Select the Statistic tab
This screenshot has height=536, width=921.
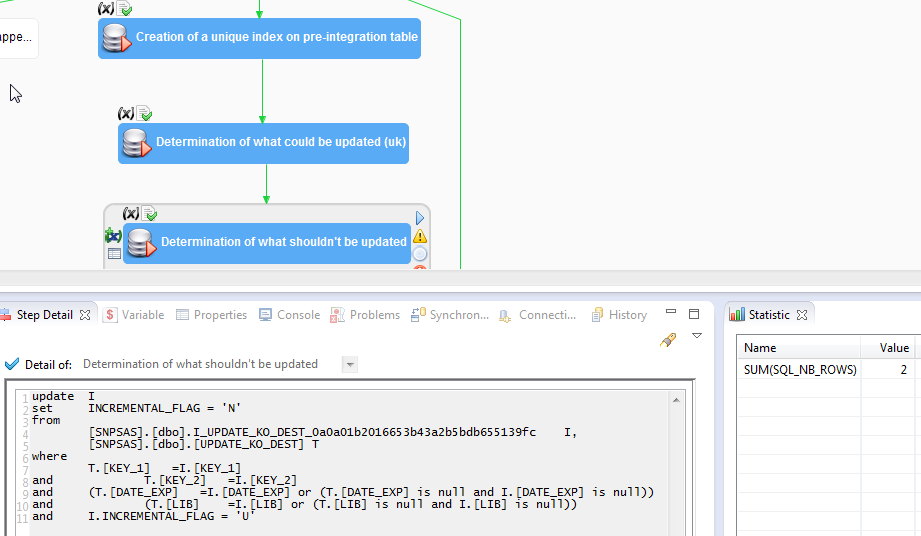tap(769, 315)
